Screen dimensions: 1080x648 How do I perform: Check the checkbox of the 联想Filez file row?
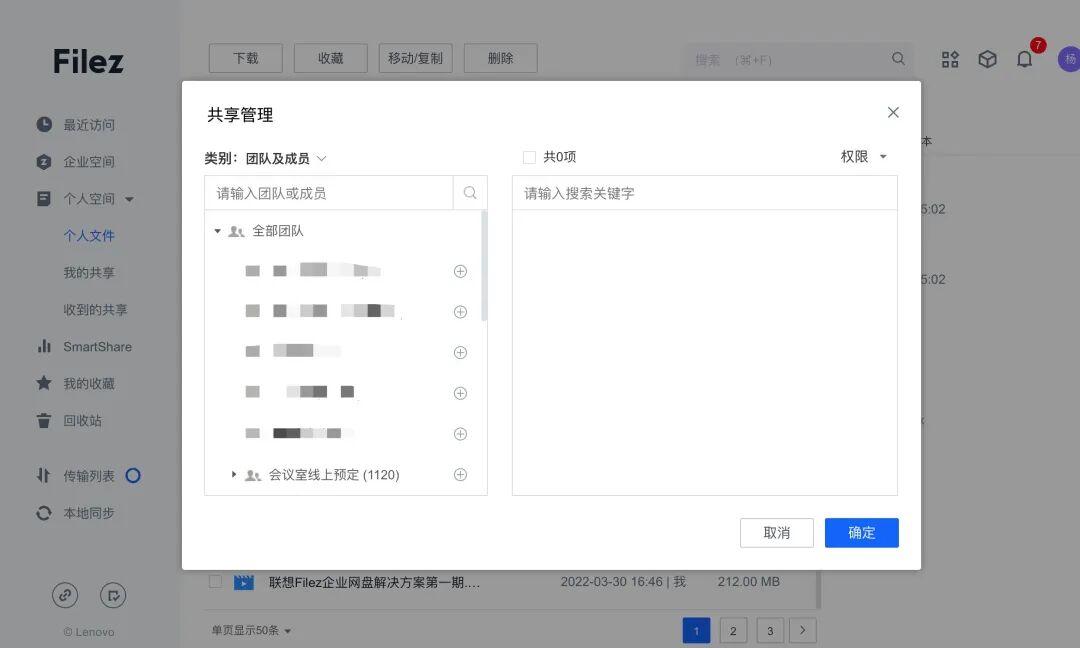tap(216, 581)
